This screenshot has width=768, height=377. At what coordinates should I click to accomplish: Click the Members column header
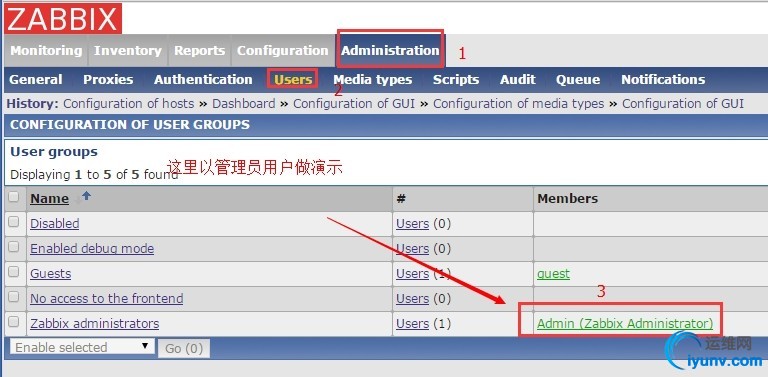pyautogui.click(x=568, y=198)
